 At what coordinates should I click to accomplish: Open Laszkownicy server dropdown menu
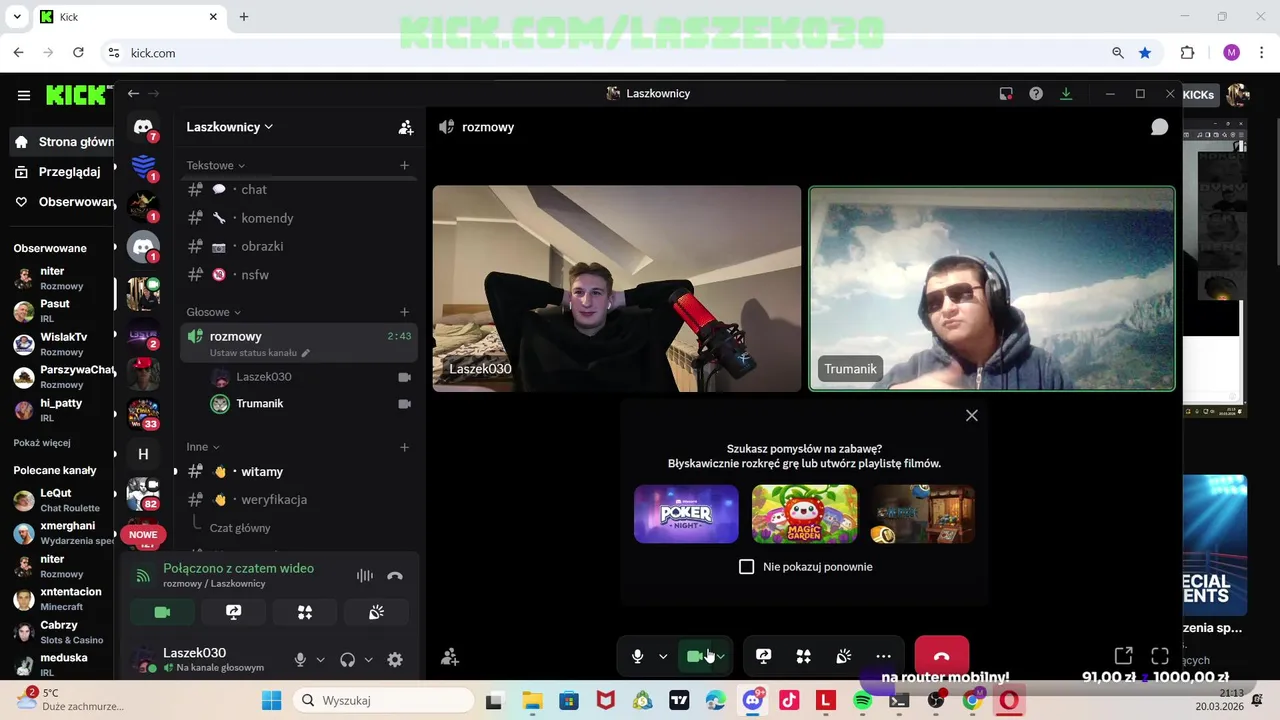tap(230, 127)
